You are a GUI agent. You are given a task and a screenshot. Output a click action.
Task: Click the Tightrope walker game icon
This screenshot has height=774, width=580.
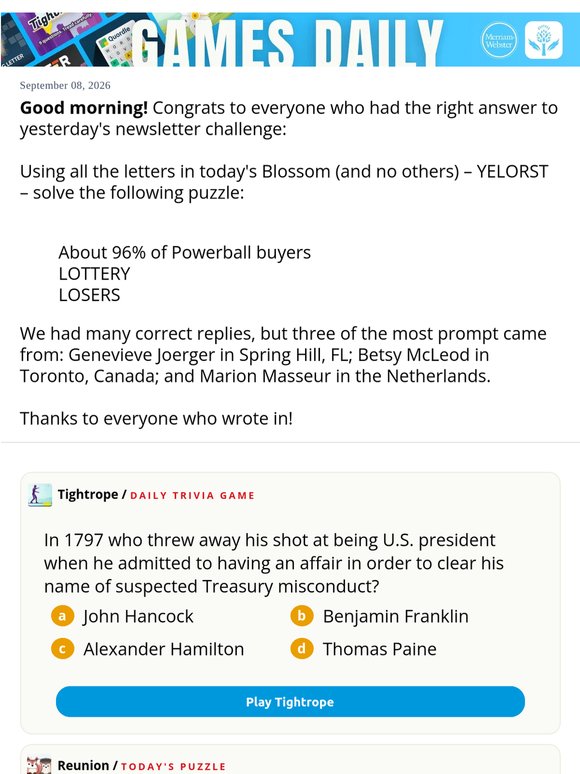pos(40,495)
